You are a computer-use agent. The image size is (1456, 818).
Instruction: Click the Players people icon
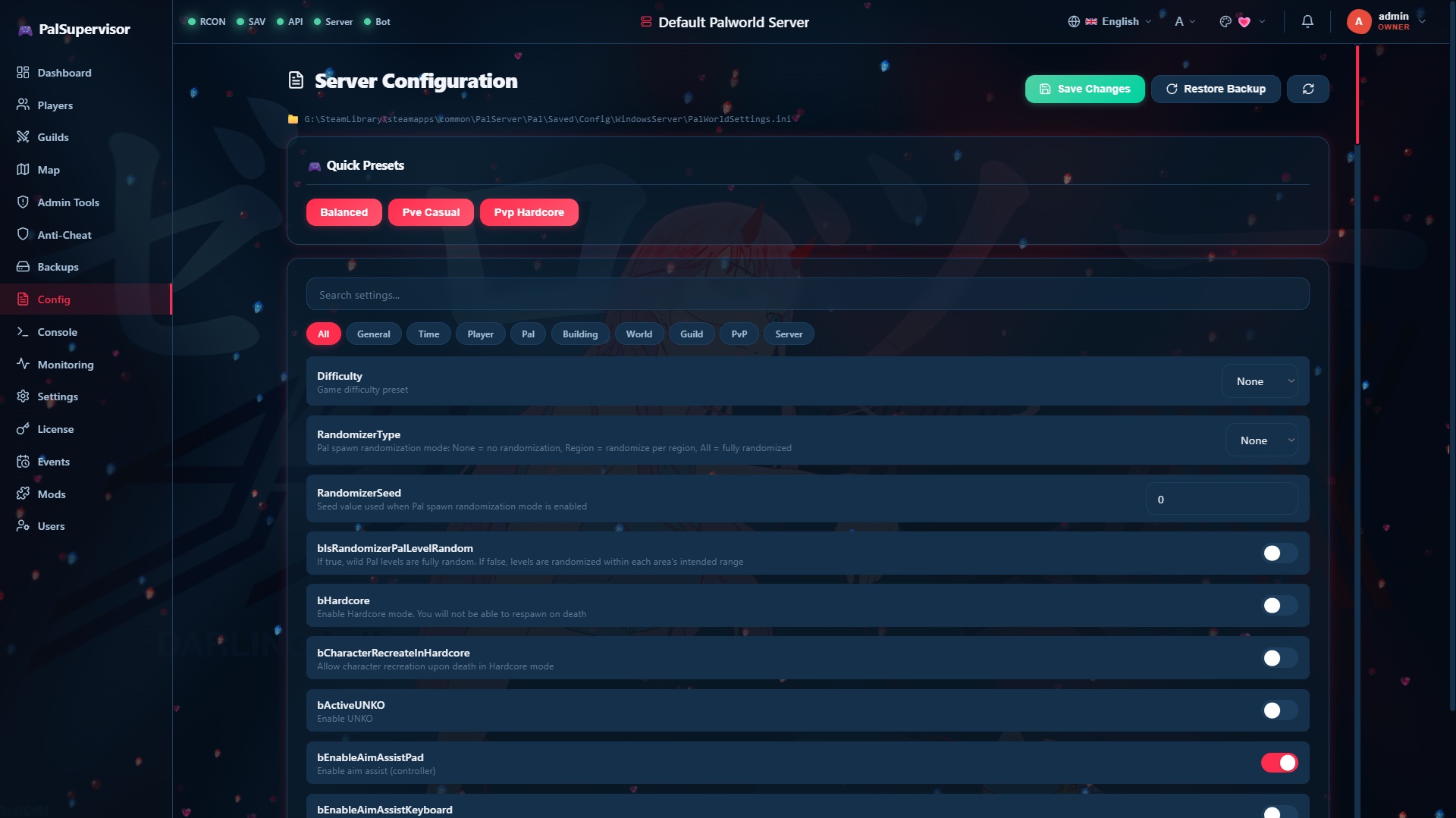coord(23,105)
